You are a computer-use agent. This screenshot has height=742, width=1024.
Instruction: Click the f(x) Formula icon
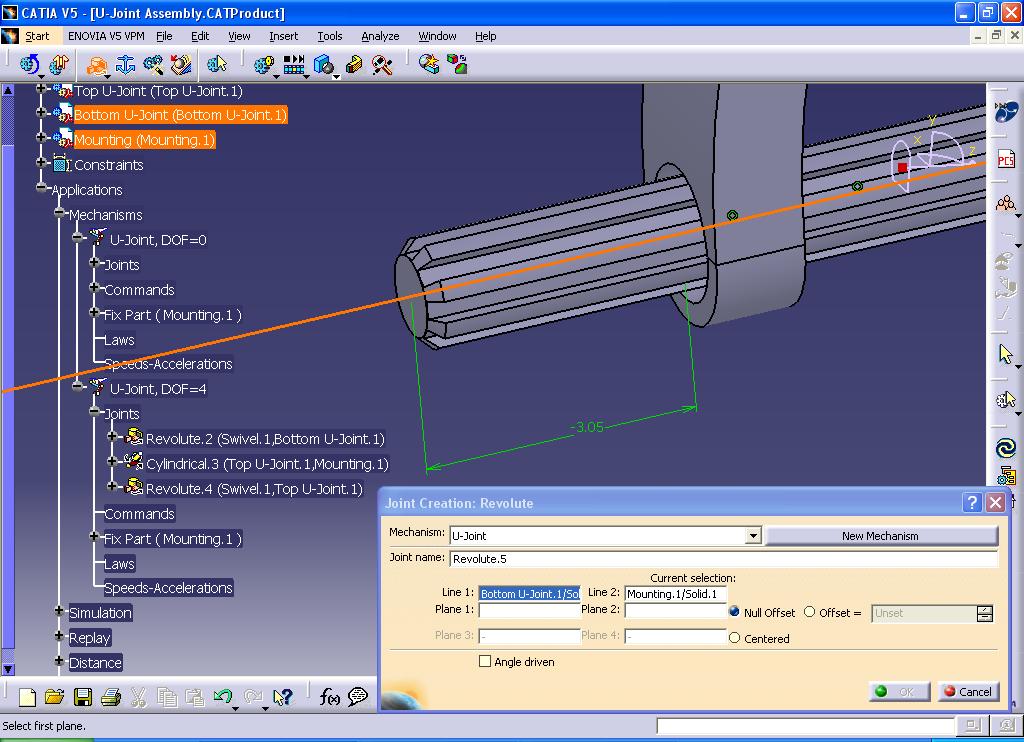pos(330,697)
